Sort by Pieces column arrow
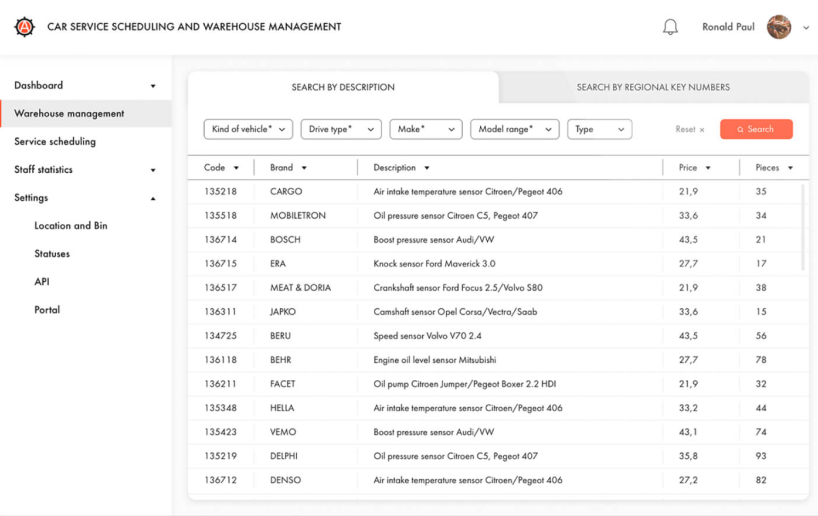 [790, 168]
